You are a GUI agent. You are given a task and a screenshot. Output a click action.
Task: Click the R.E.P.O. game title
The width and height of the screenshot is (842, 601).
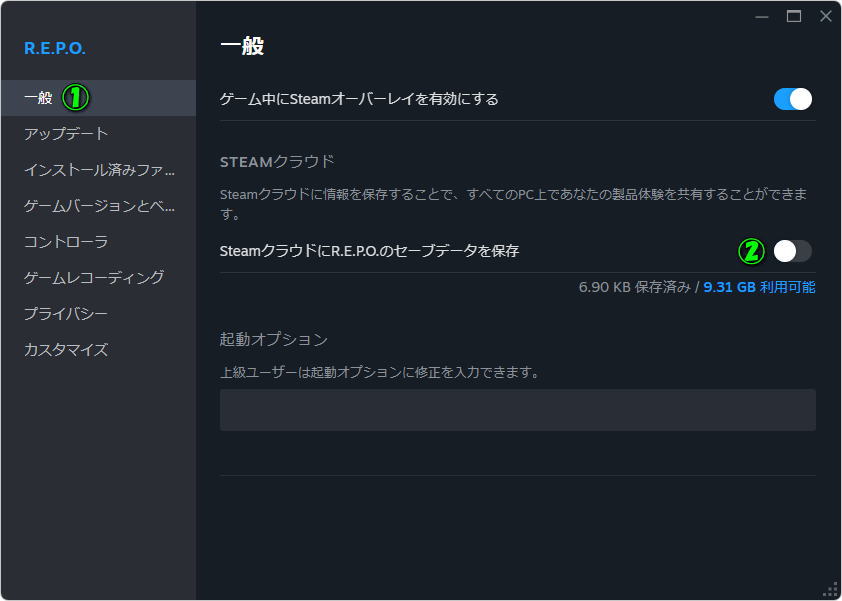tap(55, 48)
